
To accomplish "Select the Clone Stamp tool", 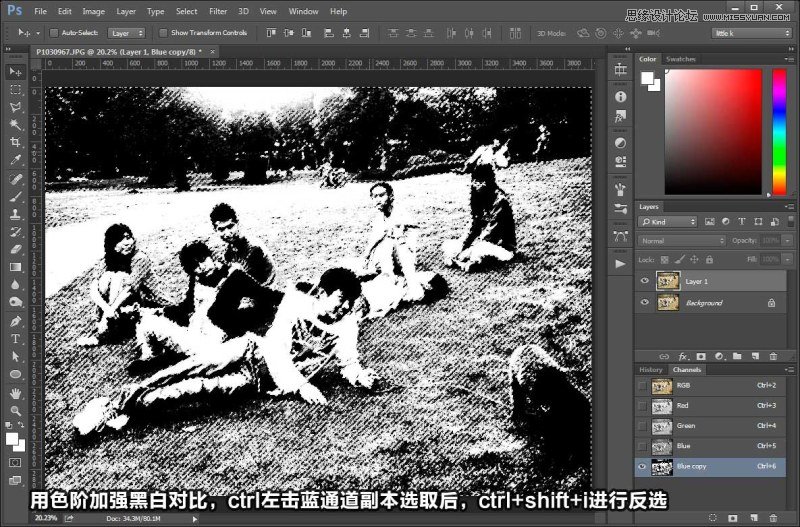I will tap(15, 214).
